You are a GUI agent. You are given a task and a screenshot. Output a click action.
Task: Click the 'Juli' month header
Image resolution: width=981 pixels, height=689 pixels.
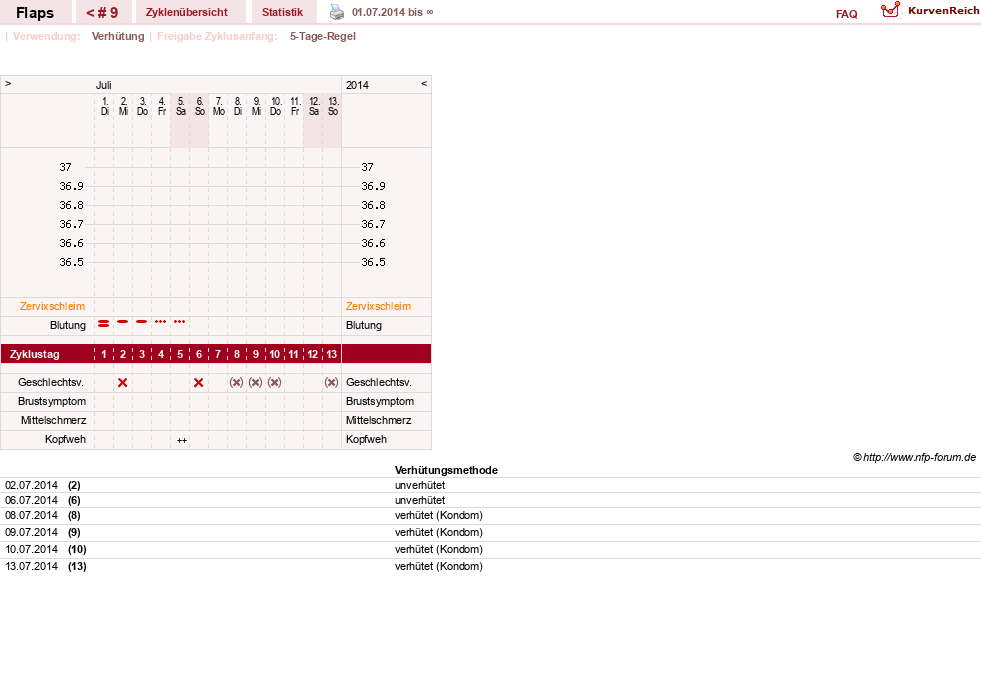(x=104, y=85)
